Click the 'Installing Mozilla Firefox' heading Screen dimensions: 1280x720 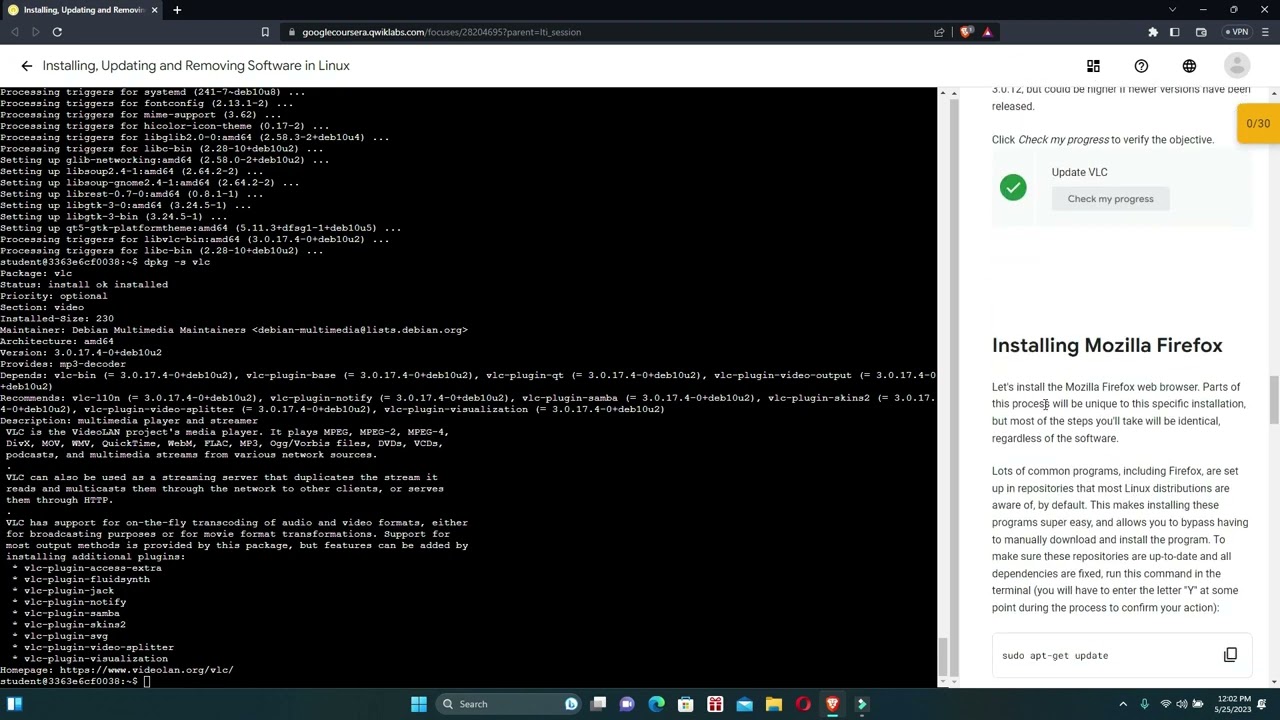point(1107,345)
